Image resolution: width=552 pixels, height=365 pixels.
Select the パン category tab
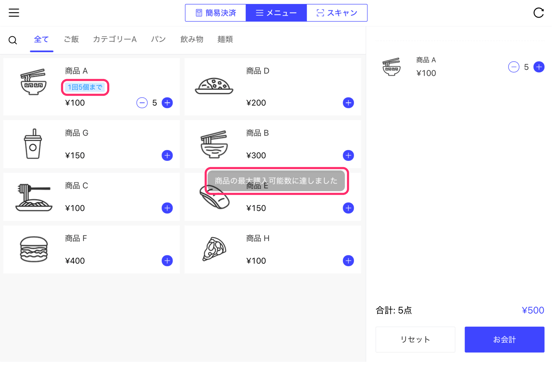[158, 39]
